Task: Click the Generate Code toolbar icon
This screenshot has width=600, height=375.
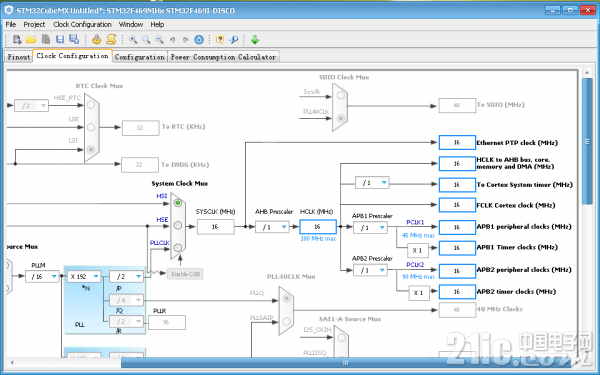Action: click(96, 39)
